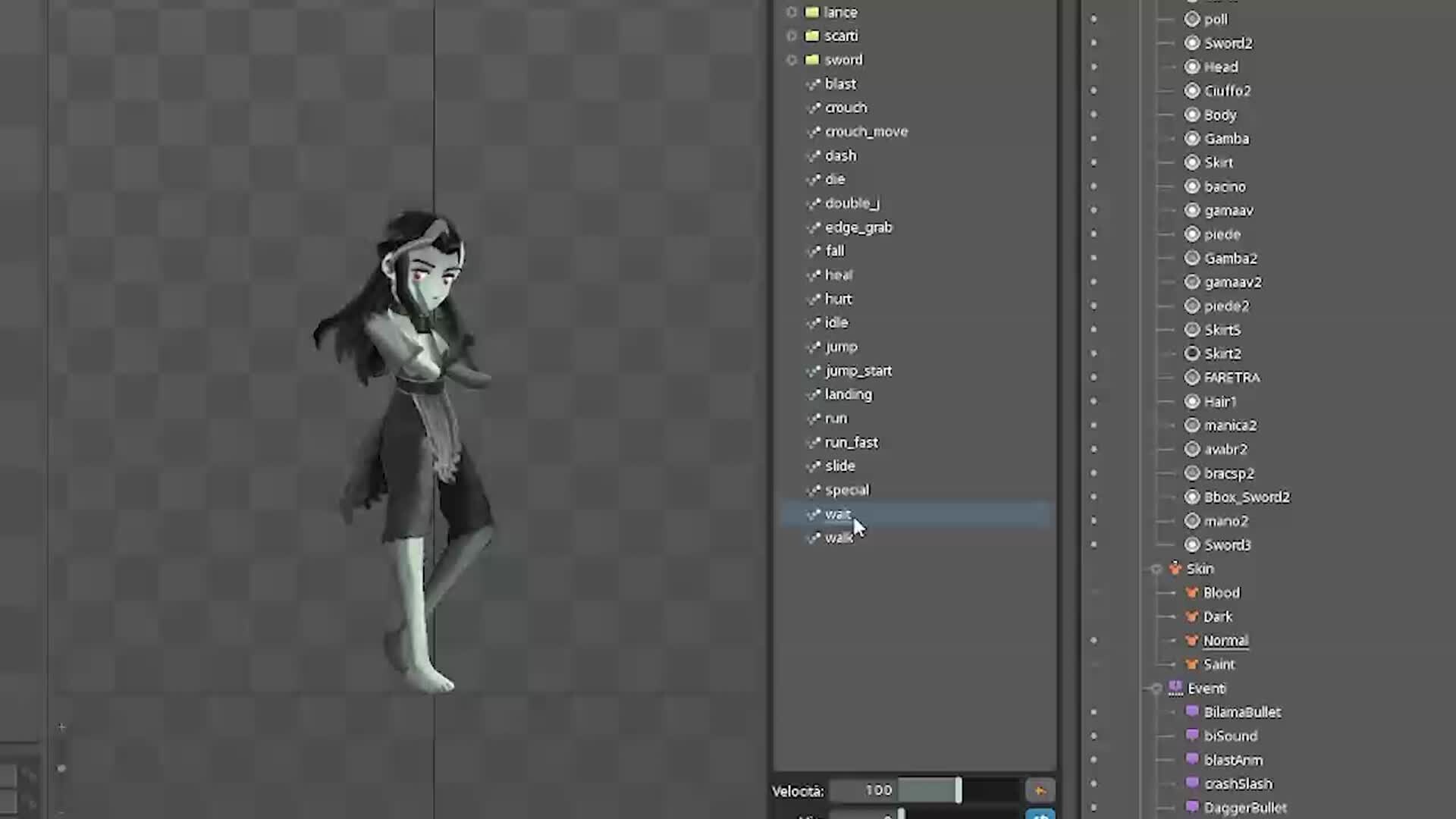Screen dimensions: 1456x819
Task: Click the slot icon next to Head
Action: point(1192,67)
